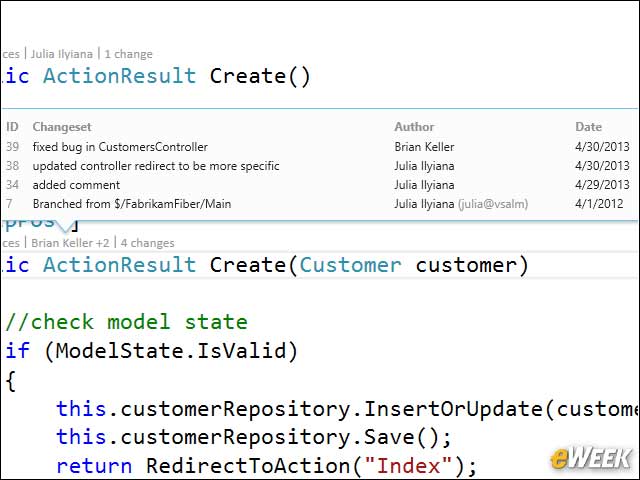Click the 'Date' column header

(x=588, y=127)
